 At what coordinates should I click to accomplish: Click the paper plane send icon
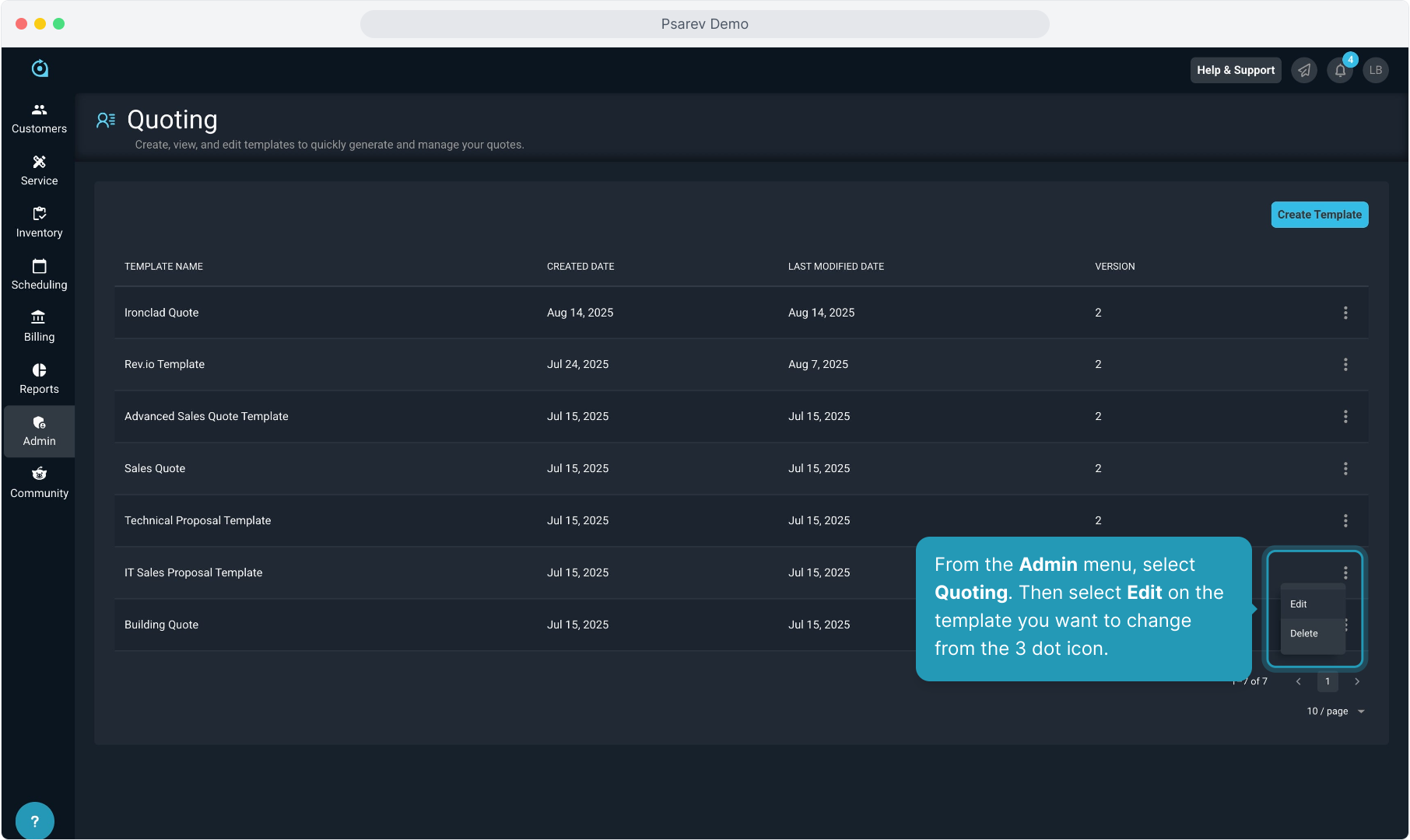pyautogui.click(x=1304, y=70)
